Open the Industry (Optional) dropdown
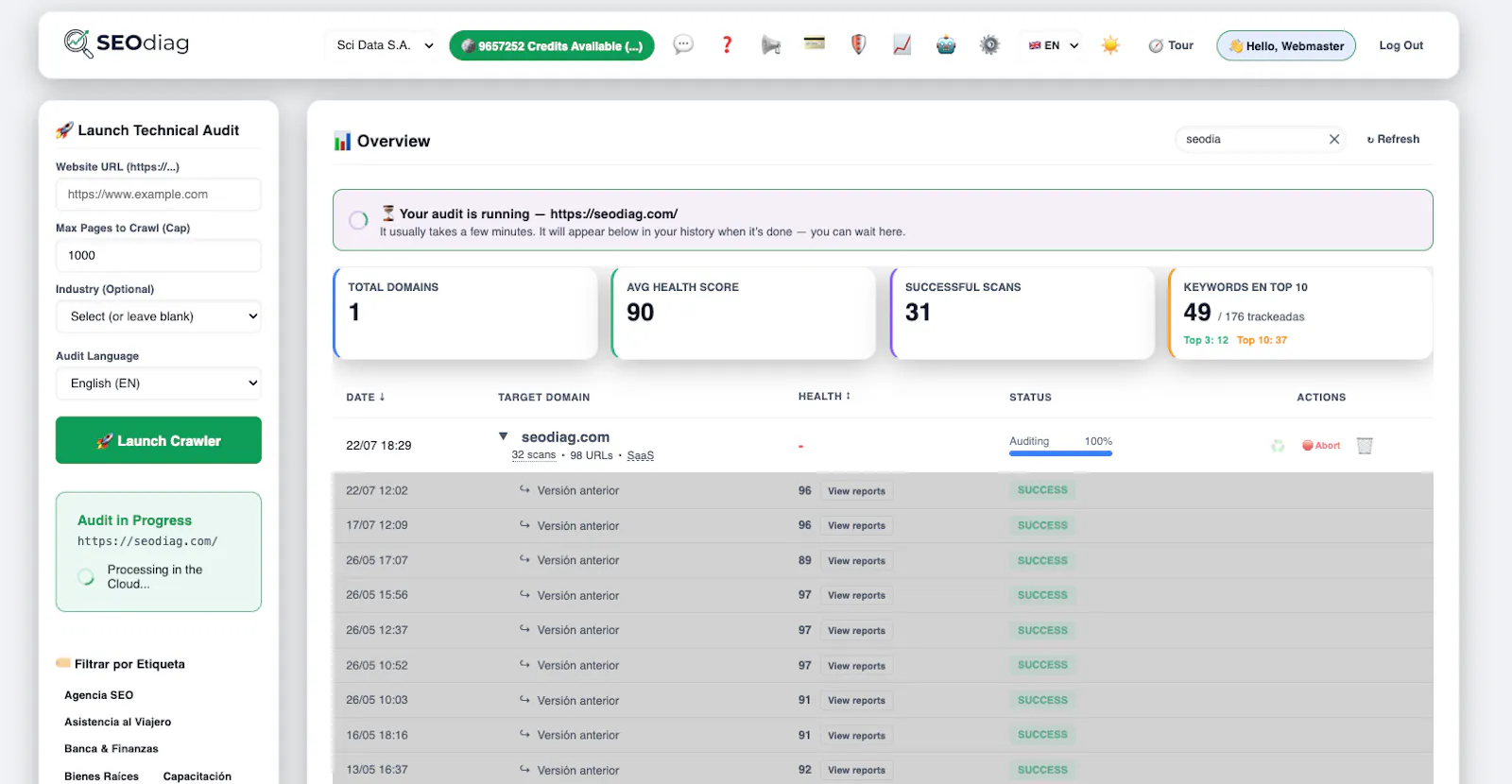Image resolution: width=1512 pixels, height=784 pixels. 159,316
